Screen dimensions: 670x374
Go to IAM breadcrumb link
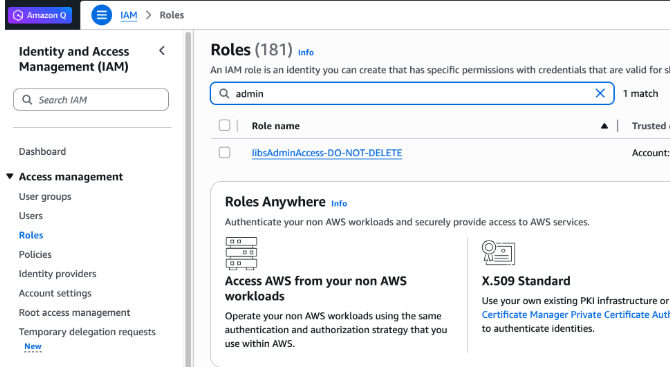click(x=129, y=15)
